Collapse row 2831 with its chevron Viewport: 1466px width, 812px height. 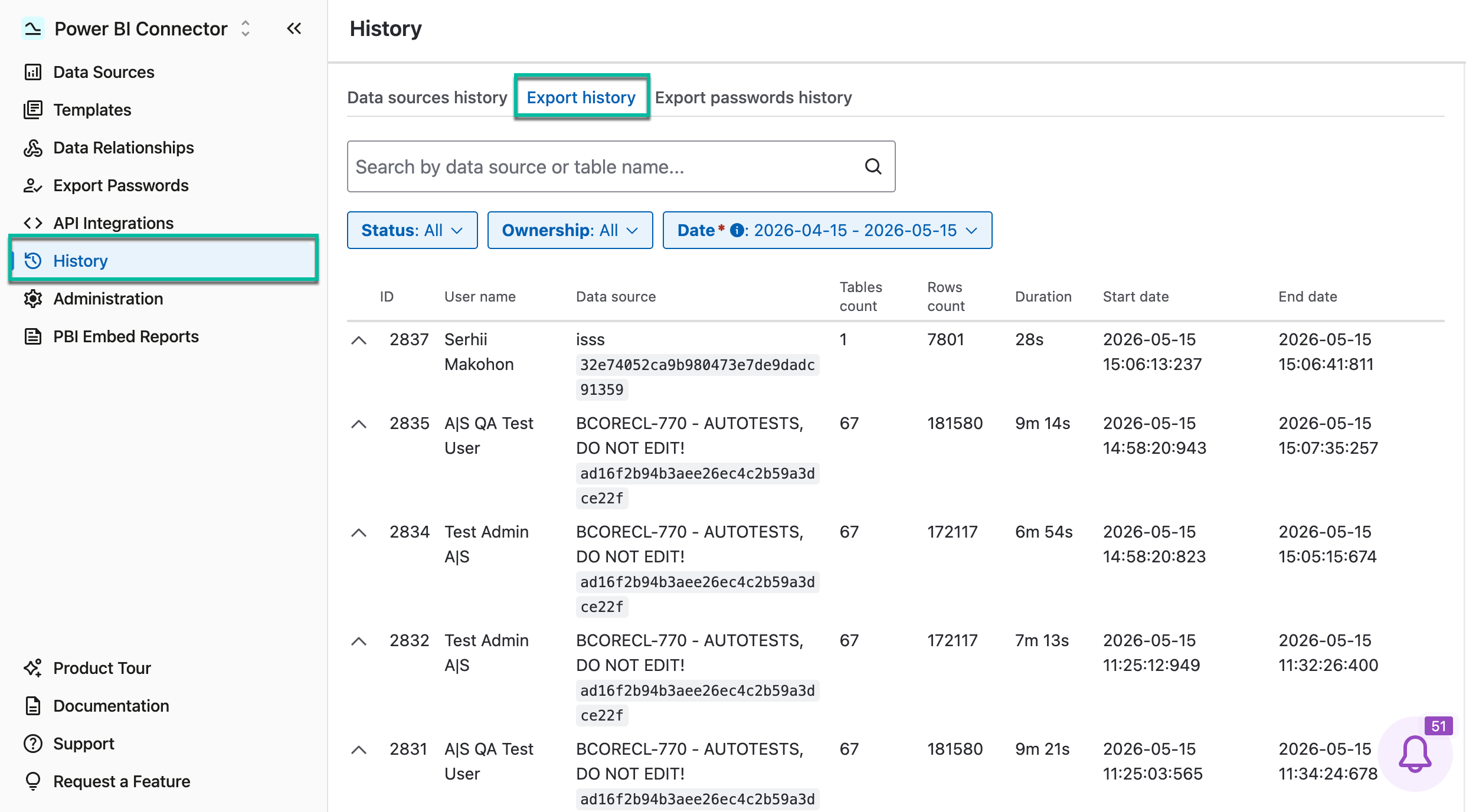(x=359, y=750)
